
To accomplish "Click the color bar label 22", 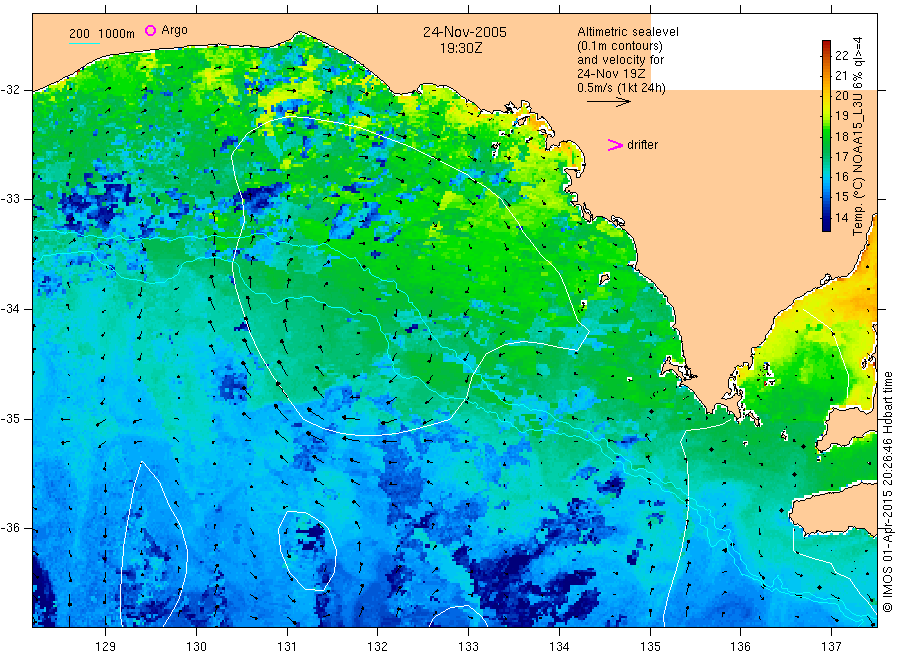I will click(x=841, y=56).
